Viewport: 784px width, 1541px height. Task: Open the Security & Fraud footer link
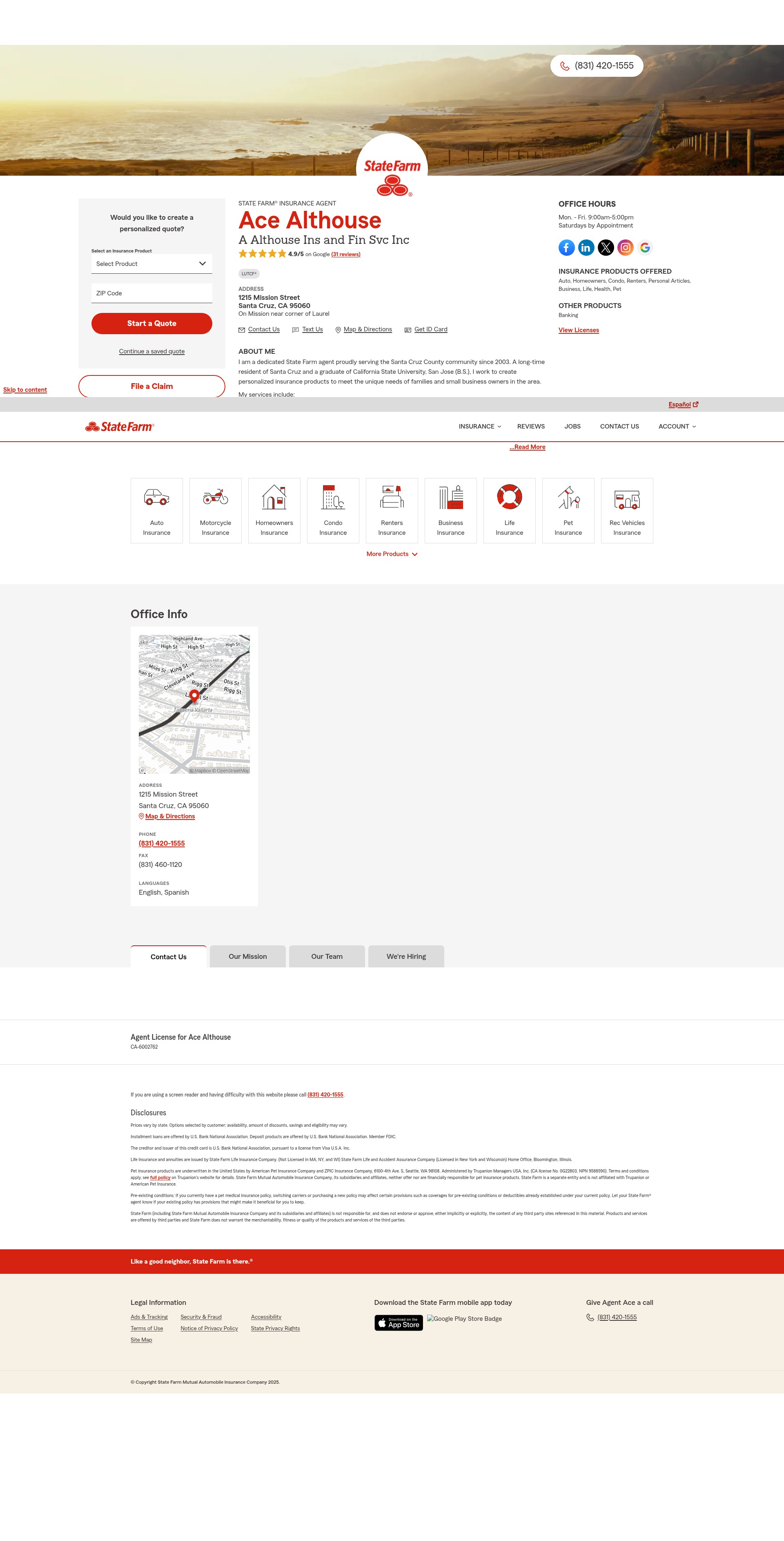pyautogui.click(x=201, y=1317)
